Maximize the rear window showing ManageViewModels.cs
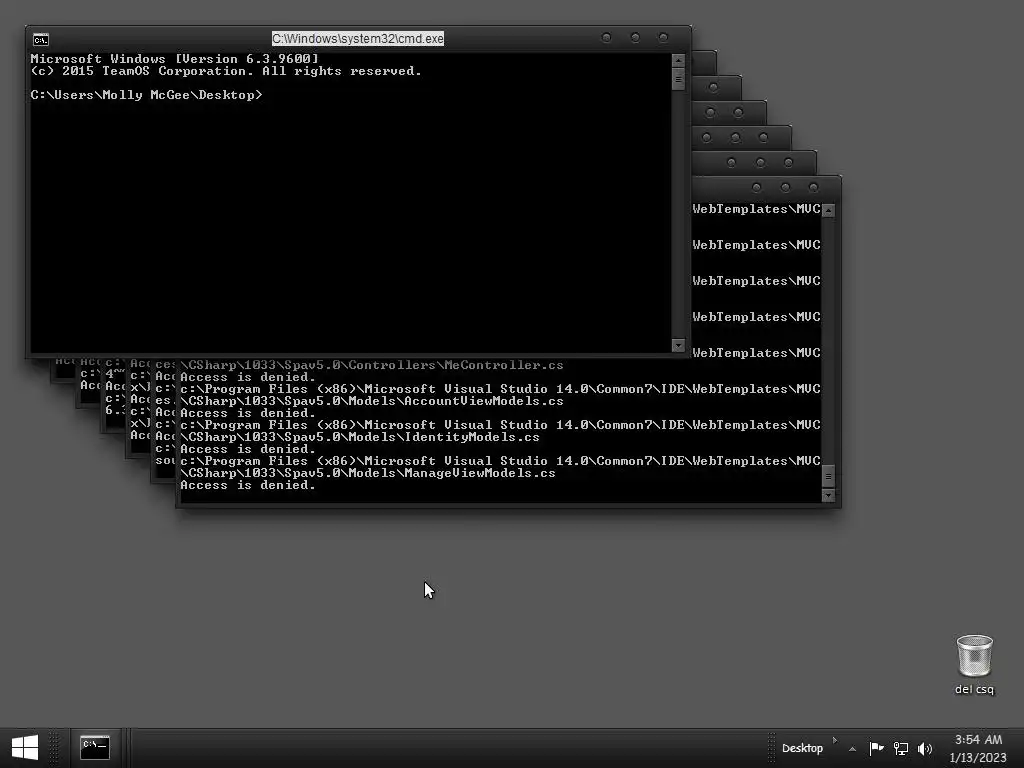The image size is (1024, 768). pyautogui.click(x=785, y=187)
